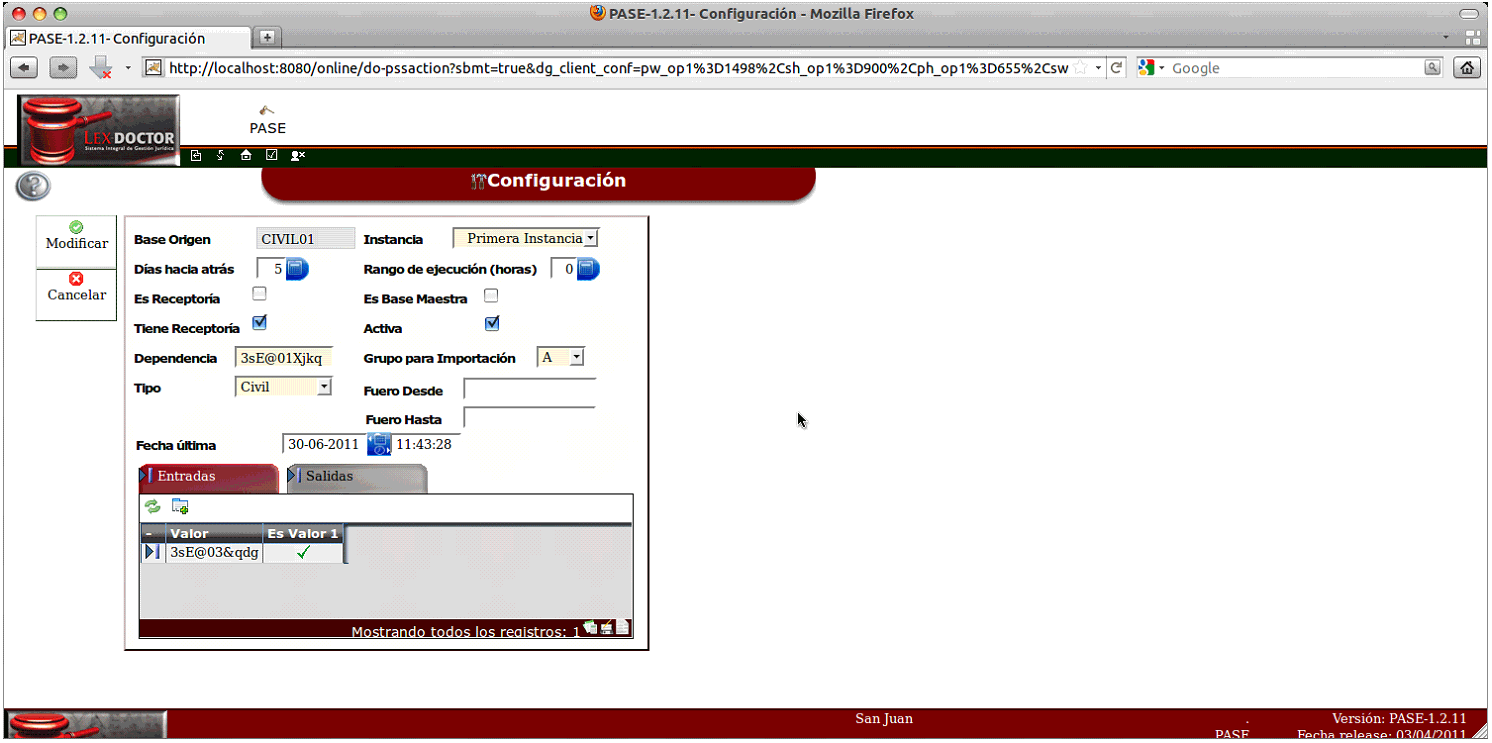Click the user logout icon in the green toolbar

tap(297, 155)
